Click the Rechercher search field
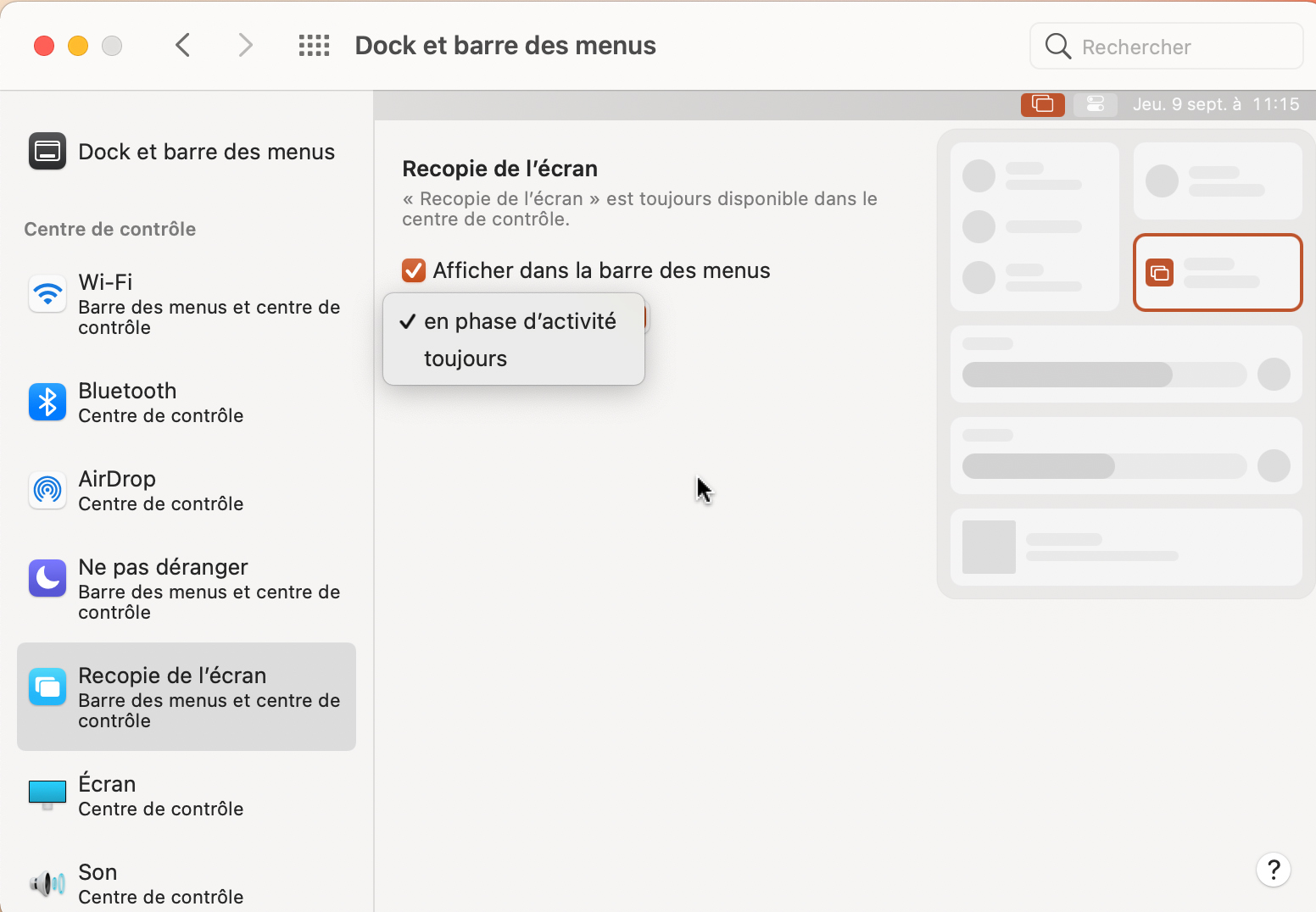 pos(1167,46)
